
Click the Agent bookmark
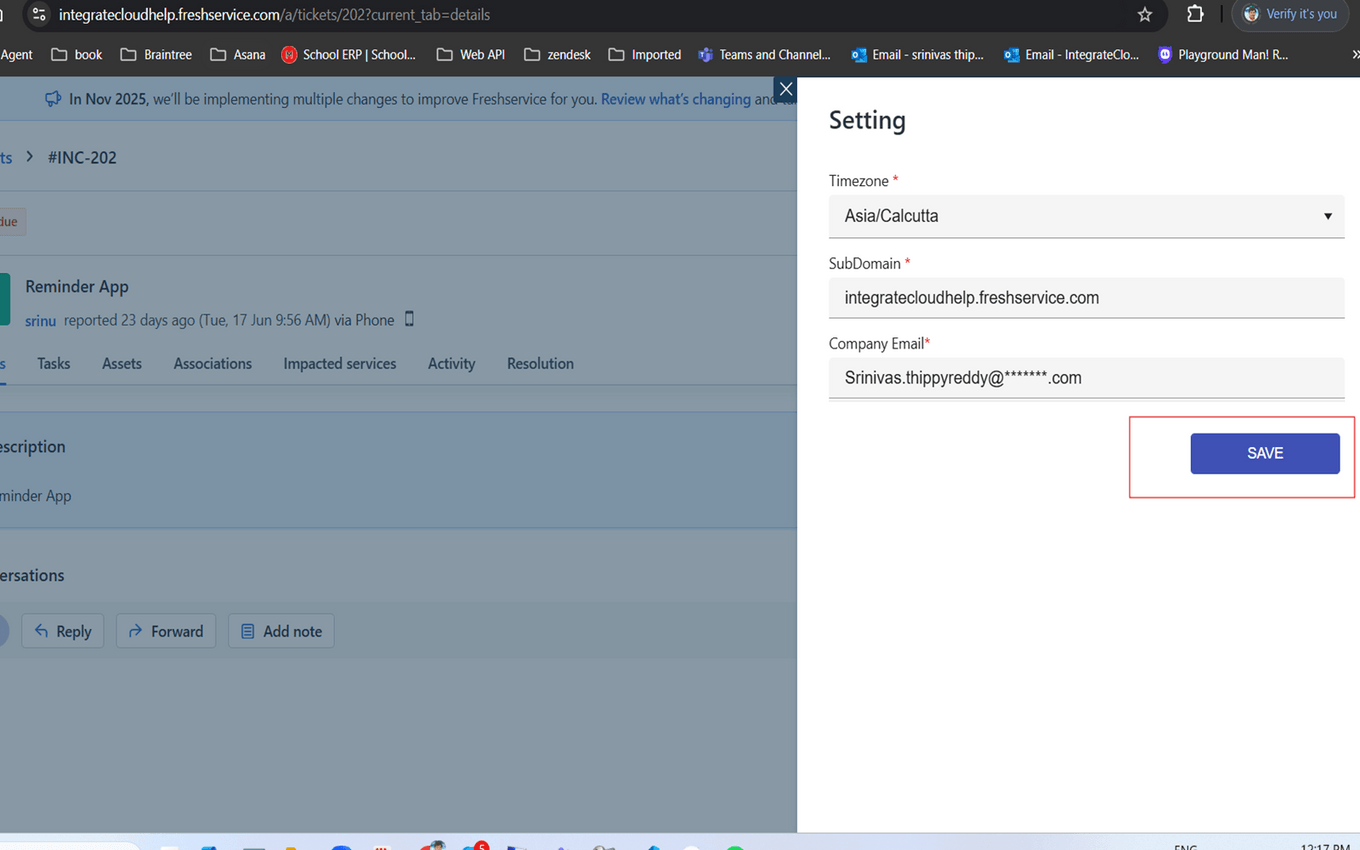point(17,55)
